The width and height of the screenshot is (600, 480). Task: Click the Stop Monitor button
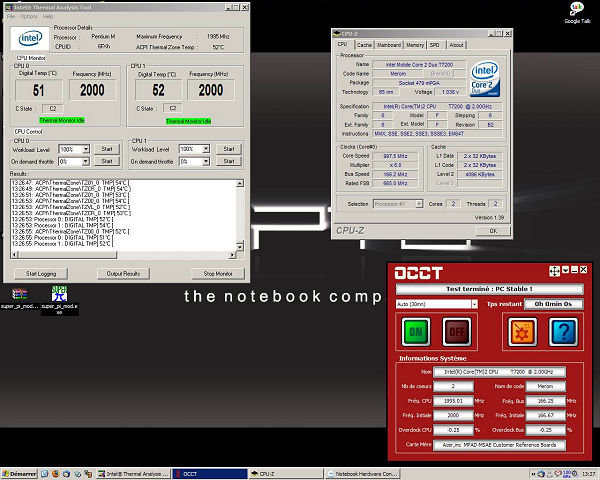218,273
